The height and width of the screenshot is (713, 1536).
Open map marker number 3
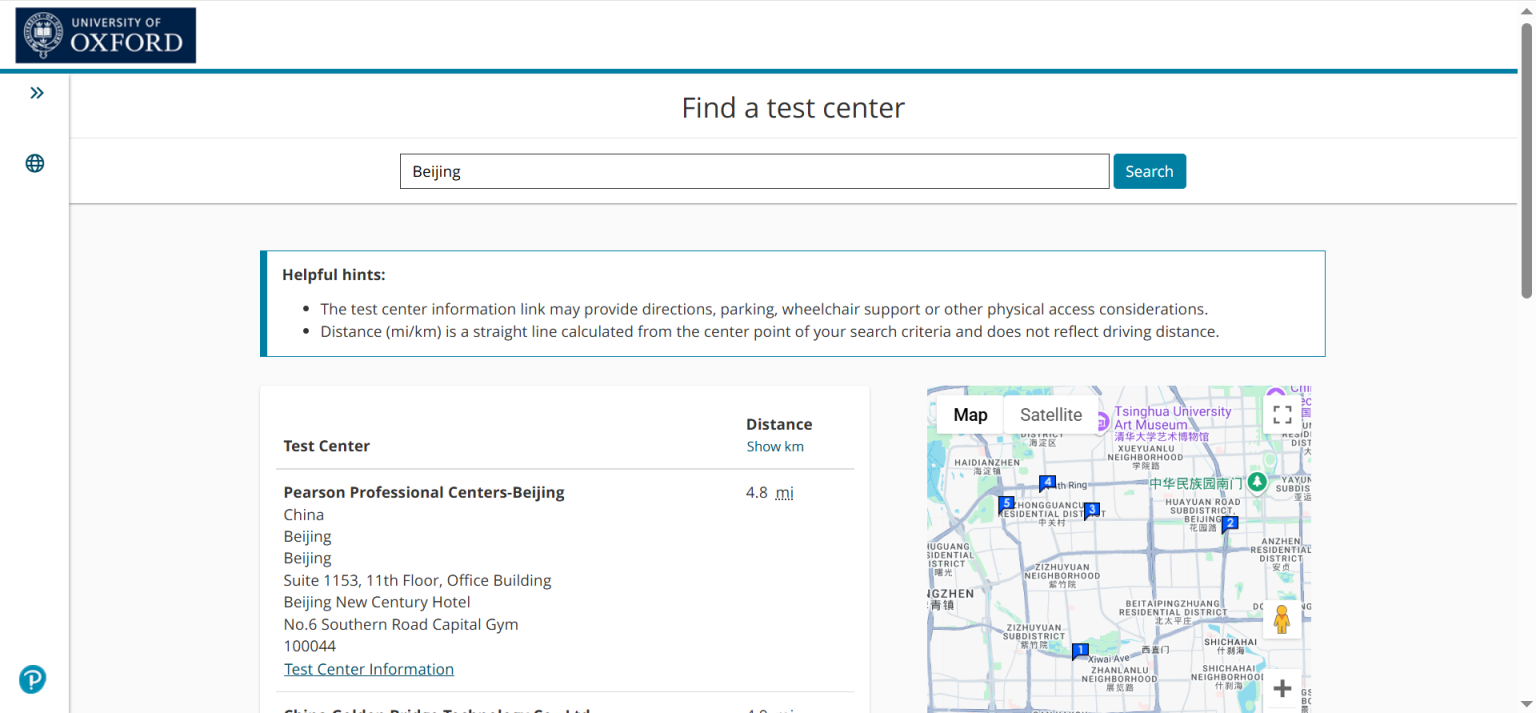(x=1091, y=510)
